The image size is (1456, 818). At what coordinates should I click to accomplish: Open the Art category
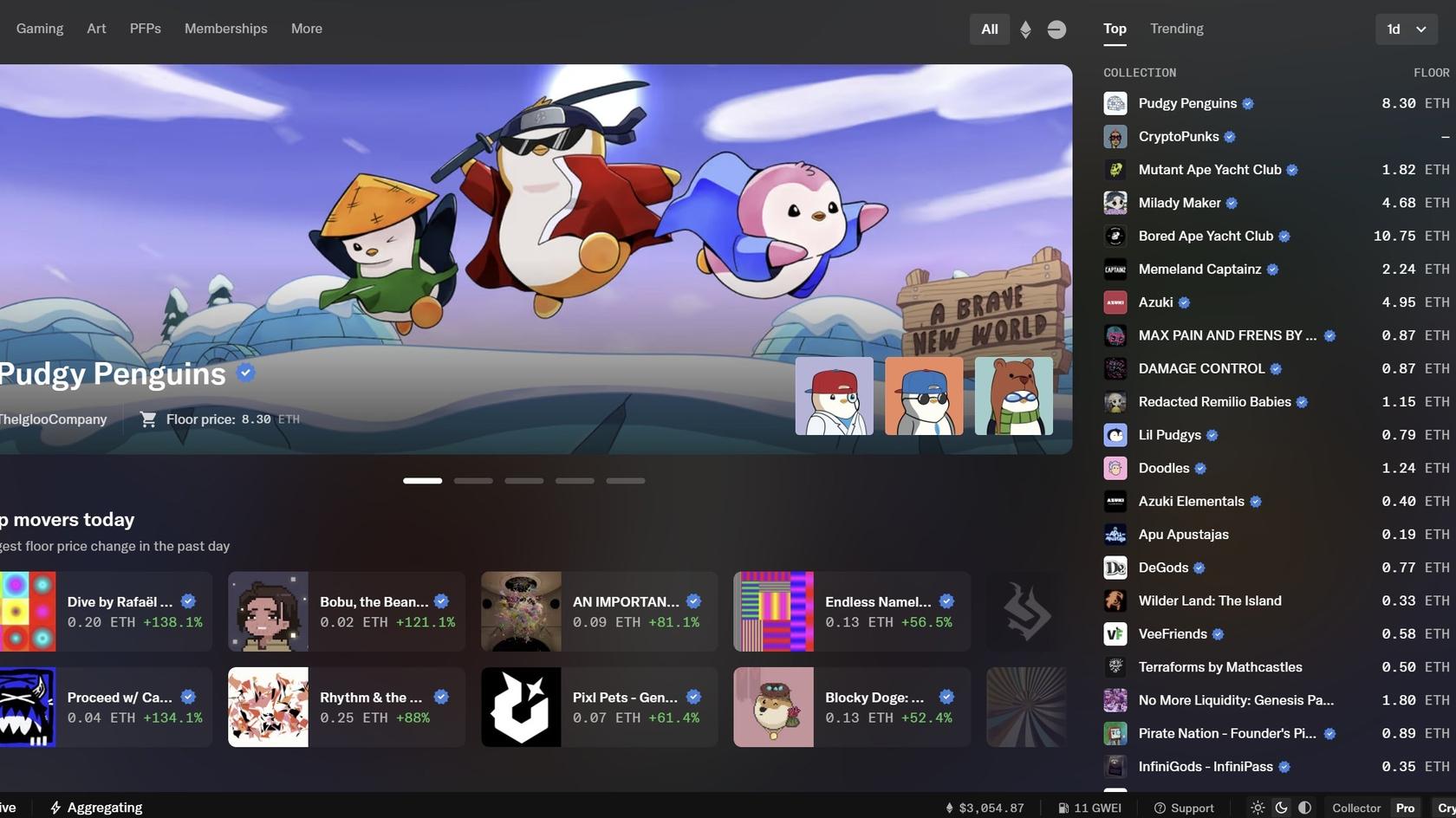pos(96,29)
